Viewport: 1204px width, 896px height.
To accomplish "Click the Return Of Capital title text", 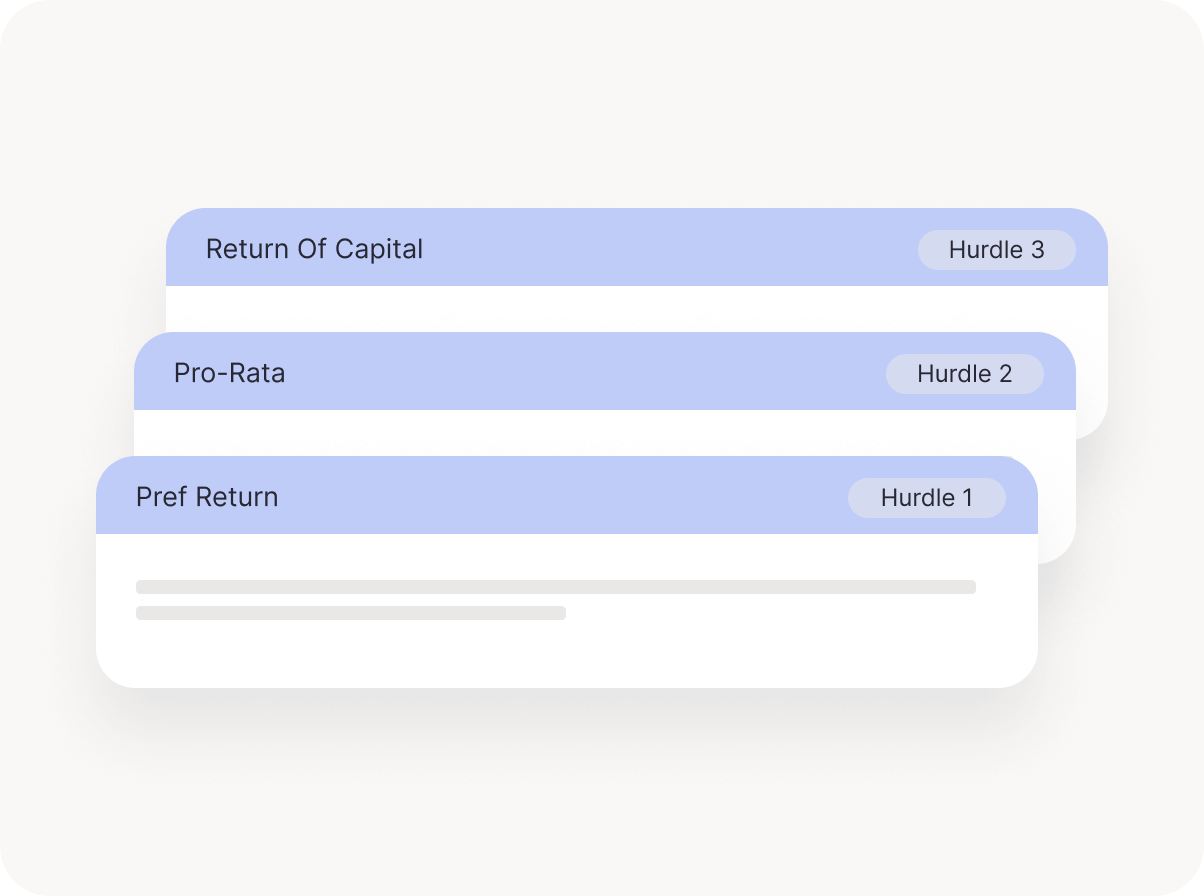I will tap(314, 249).
